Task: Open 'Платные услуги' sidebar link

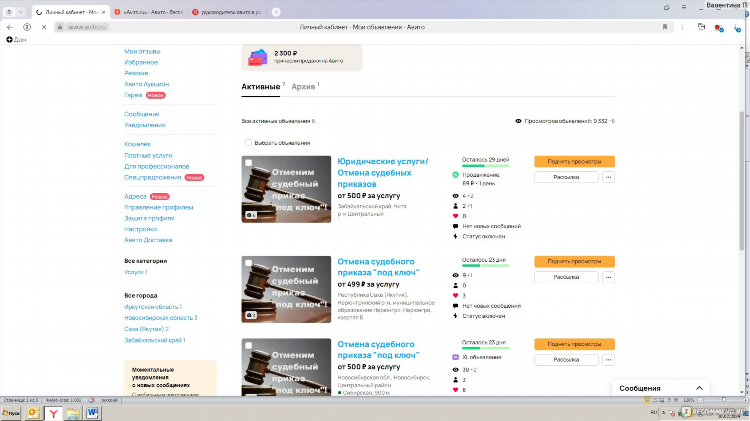Action: [148, 155]
